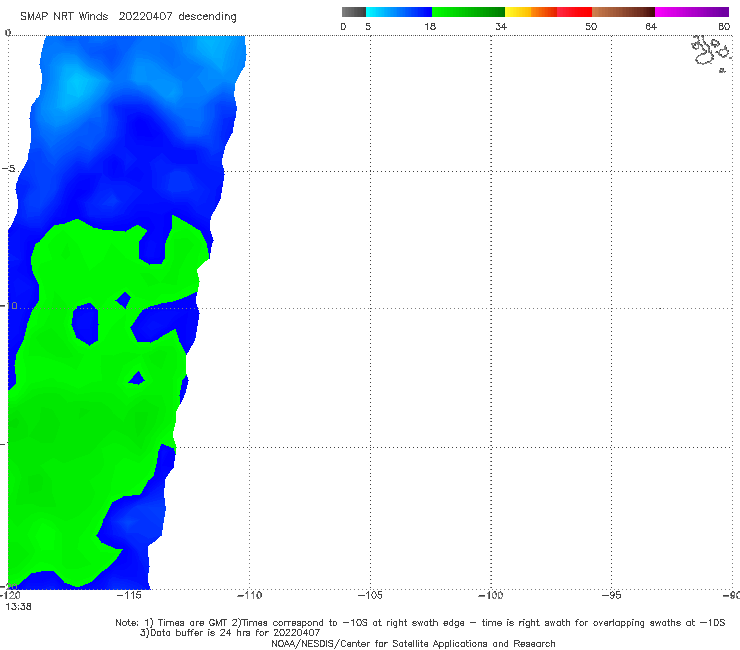Click the gray segment of the color bar
740x650 pixels.
pos(354,12)
